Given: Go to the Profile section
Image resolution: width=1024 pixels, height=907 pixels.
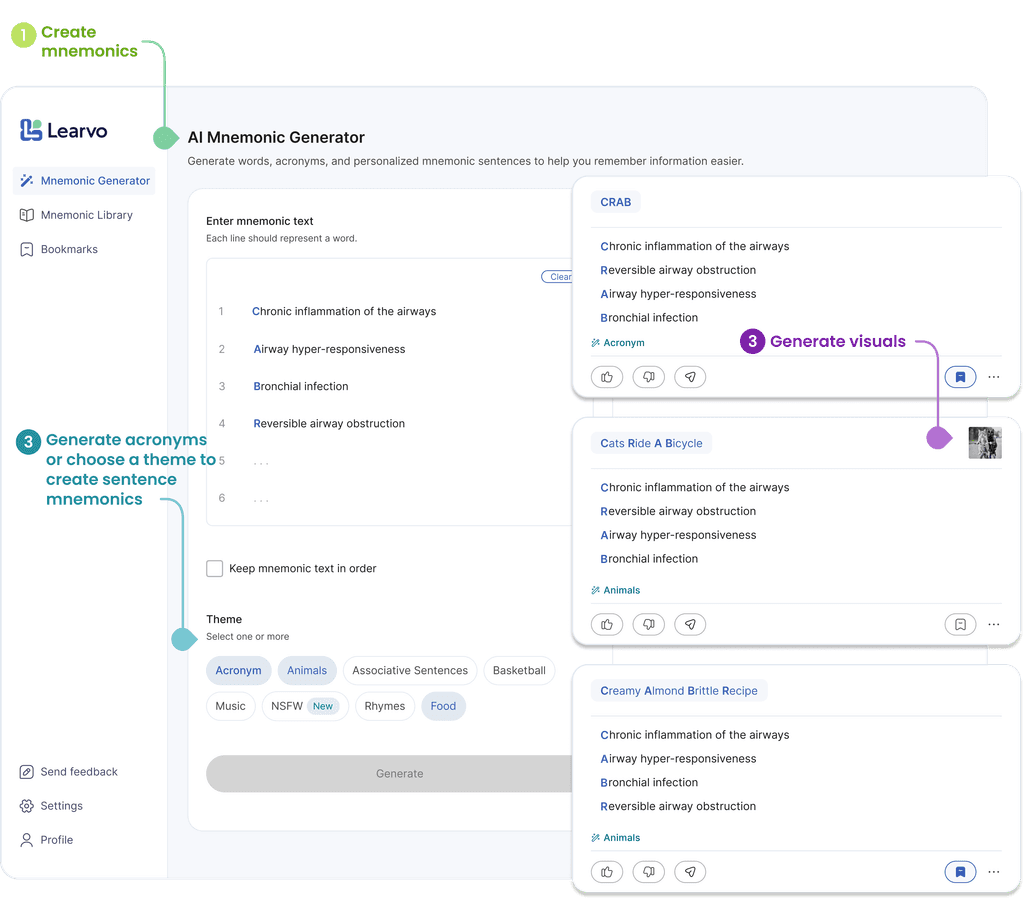Looking at the screenshot, I should click(x=54, y=840).
